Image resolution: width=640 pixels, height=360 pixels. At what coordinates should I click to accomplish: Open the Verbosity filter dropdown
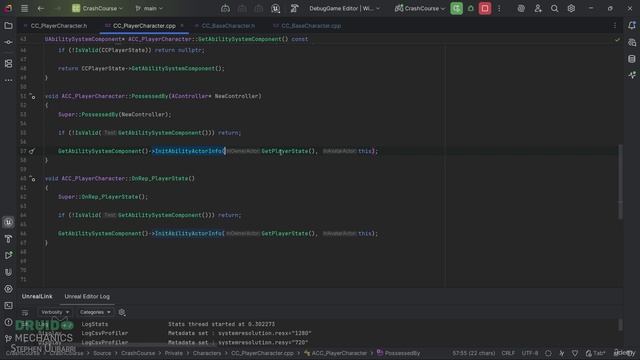click(x=55, y=312)
